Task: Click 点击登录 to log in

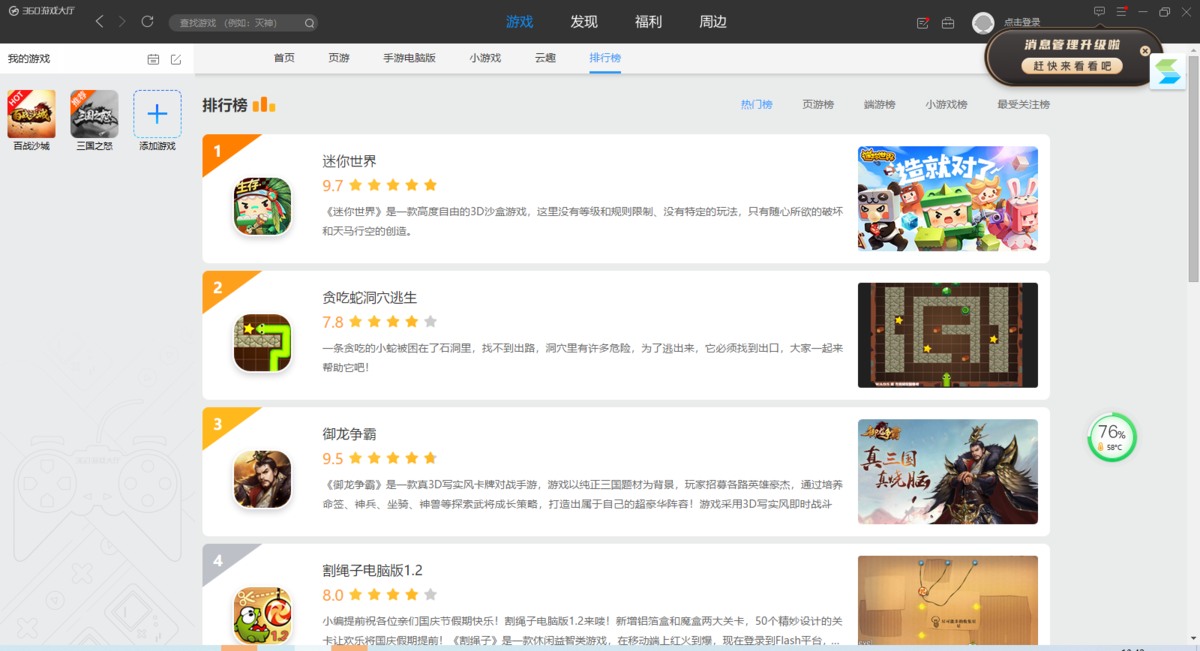Action: [1022, 23]
